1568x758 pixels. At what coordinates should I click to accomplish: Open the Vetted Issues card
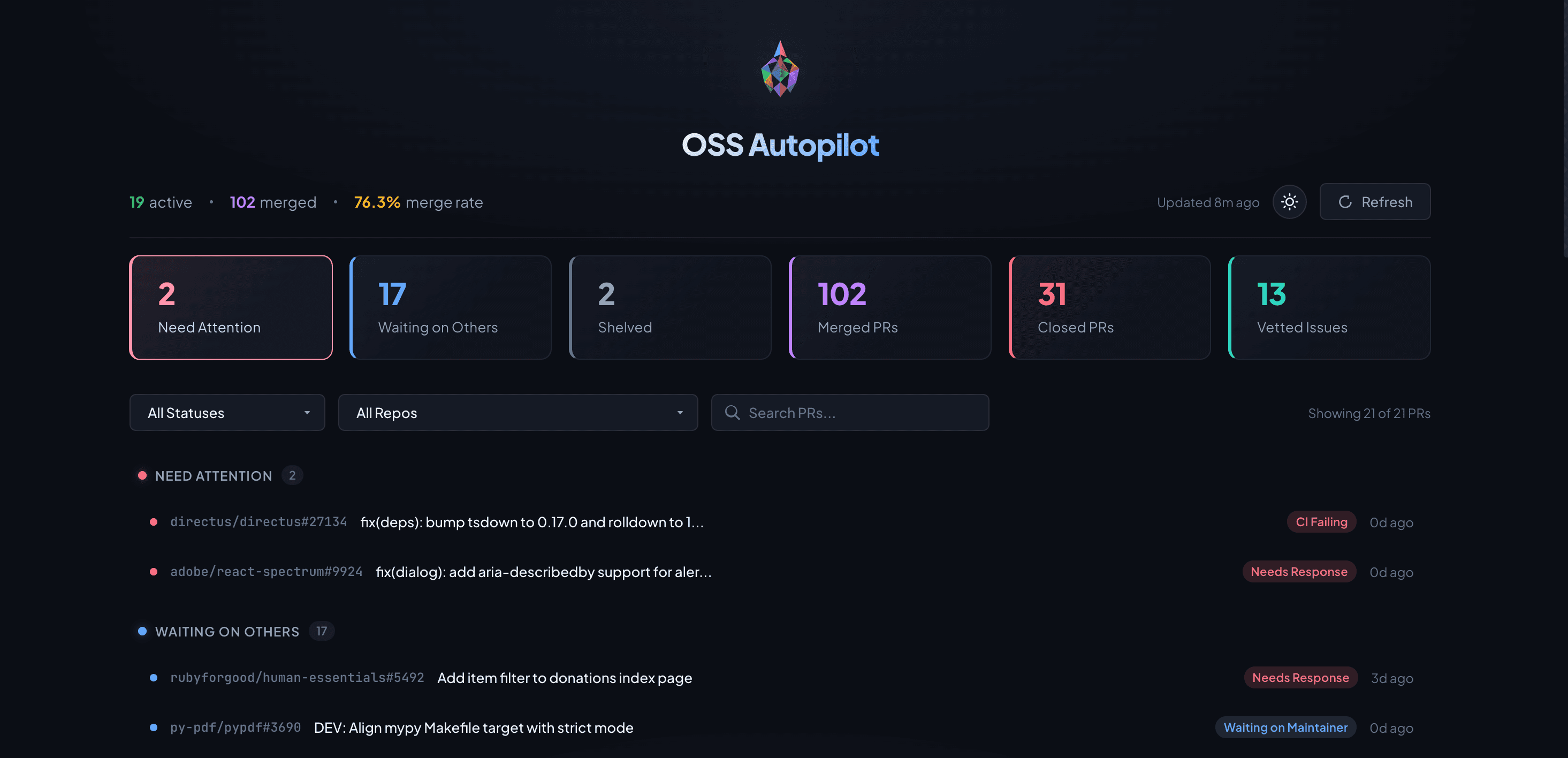coord(1329,307)
